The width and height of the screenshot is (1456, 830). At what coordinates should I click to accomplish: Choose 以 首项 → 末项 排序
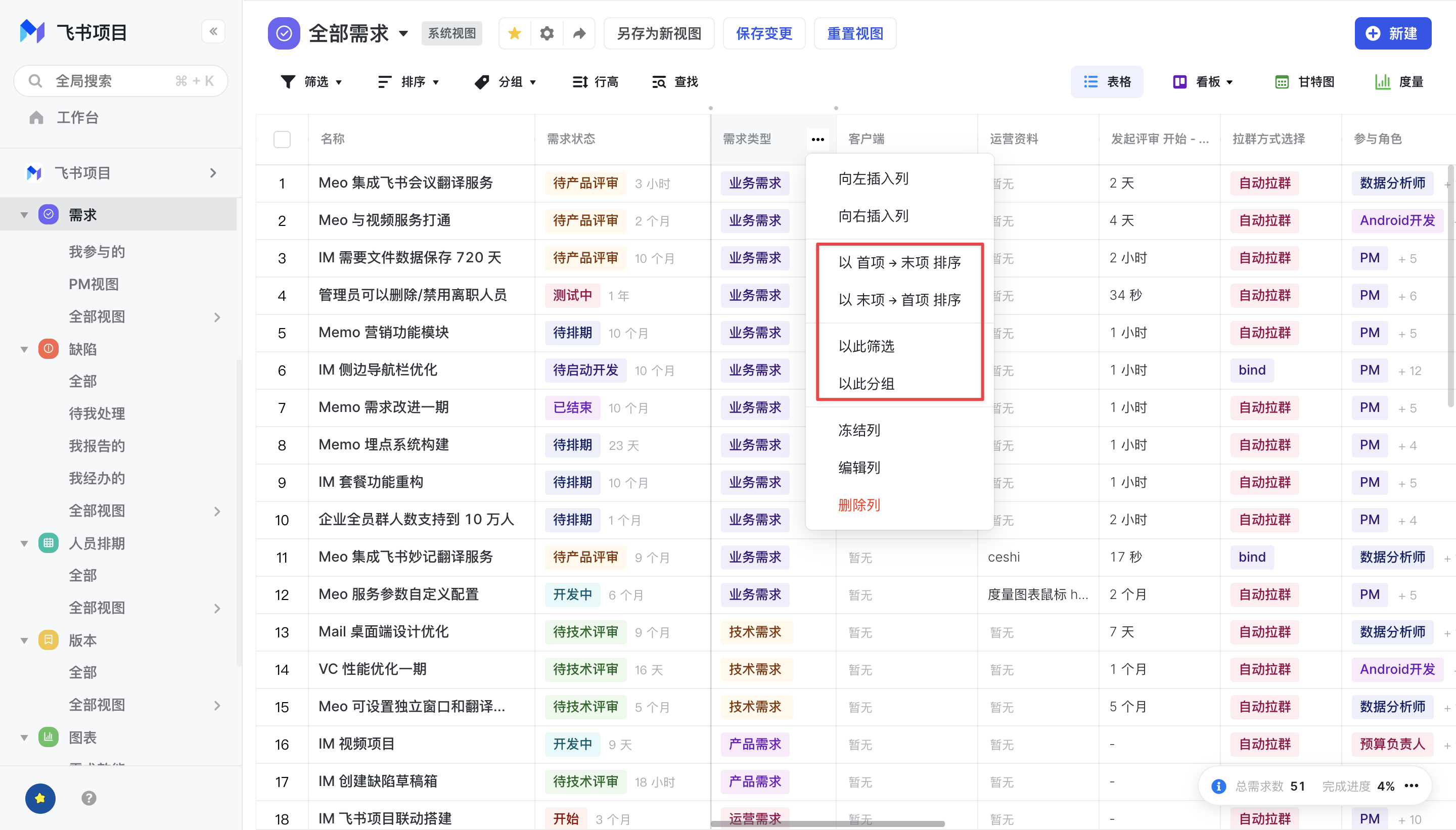coord(899,263)
